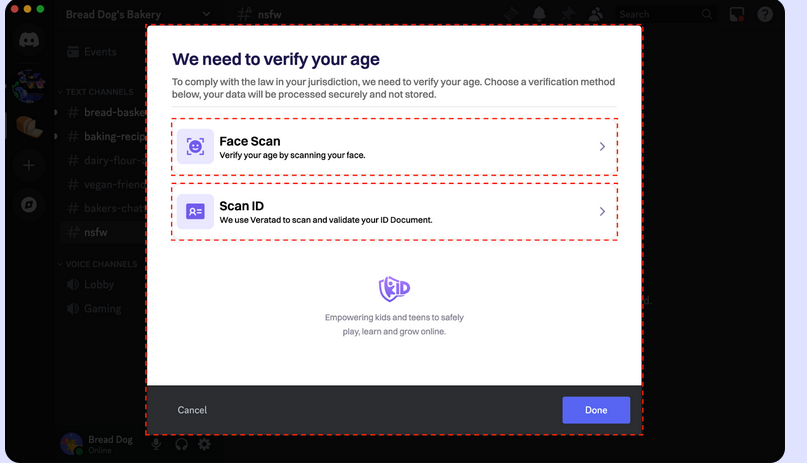Click the add server plus icon
Viewport: 807px width, 463px height.
pos(28,165)
